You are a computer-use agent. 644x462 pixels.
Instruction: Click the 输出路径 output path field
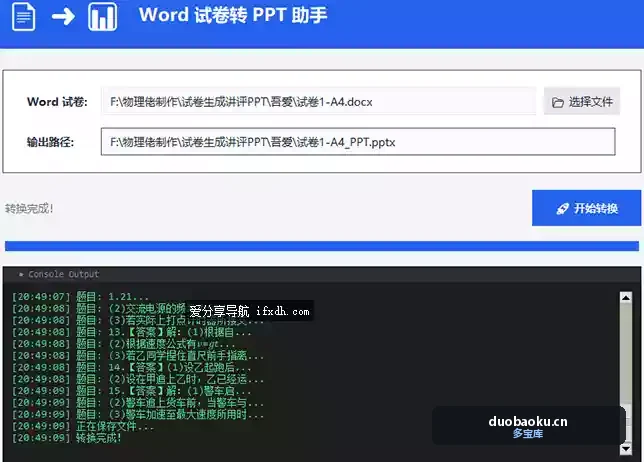(x=358, y=142)
